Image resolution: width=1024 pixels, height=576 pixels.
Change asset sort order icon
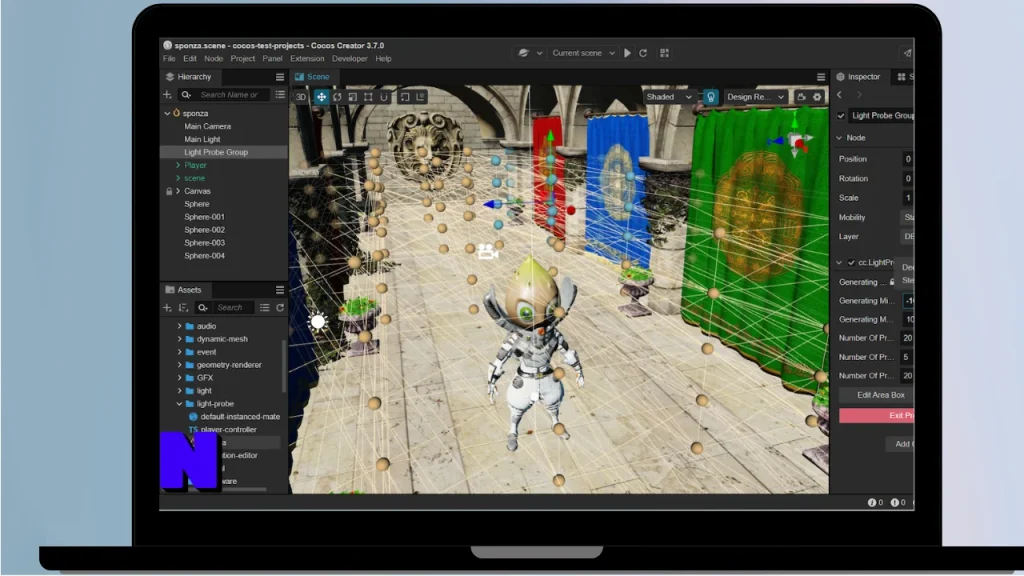(184, 308)
